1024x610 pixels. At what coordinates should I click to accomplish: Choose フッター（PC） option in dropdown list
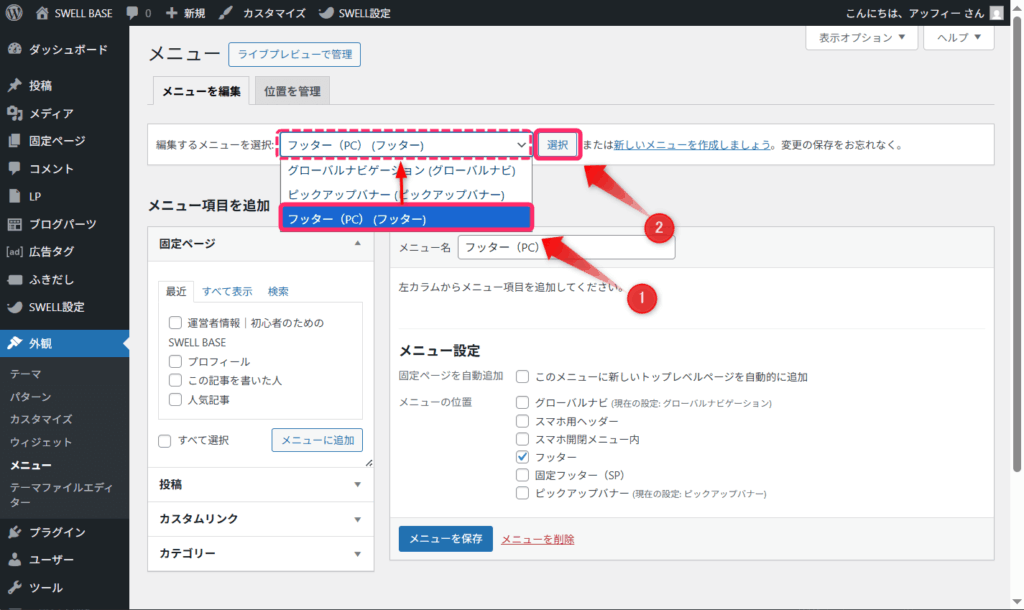(406, 219)
